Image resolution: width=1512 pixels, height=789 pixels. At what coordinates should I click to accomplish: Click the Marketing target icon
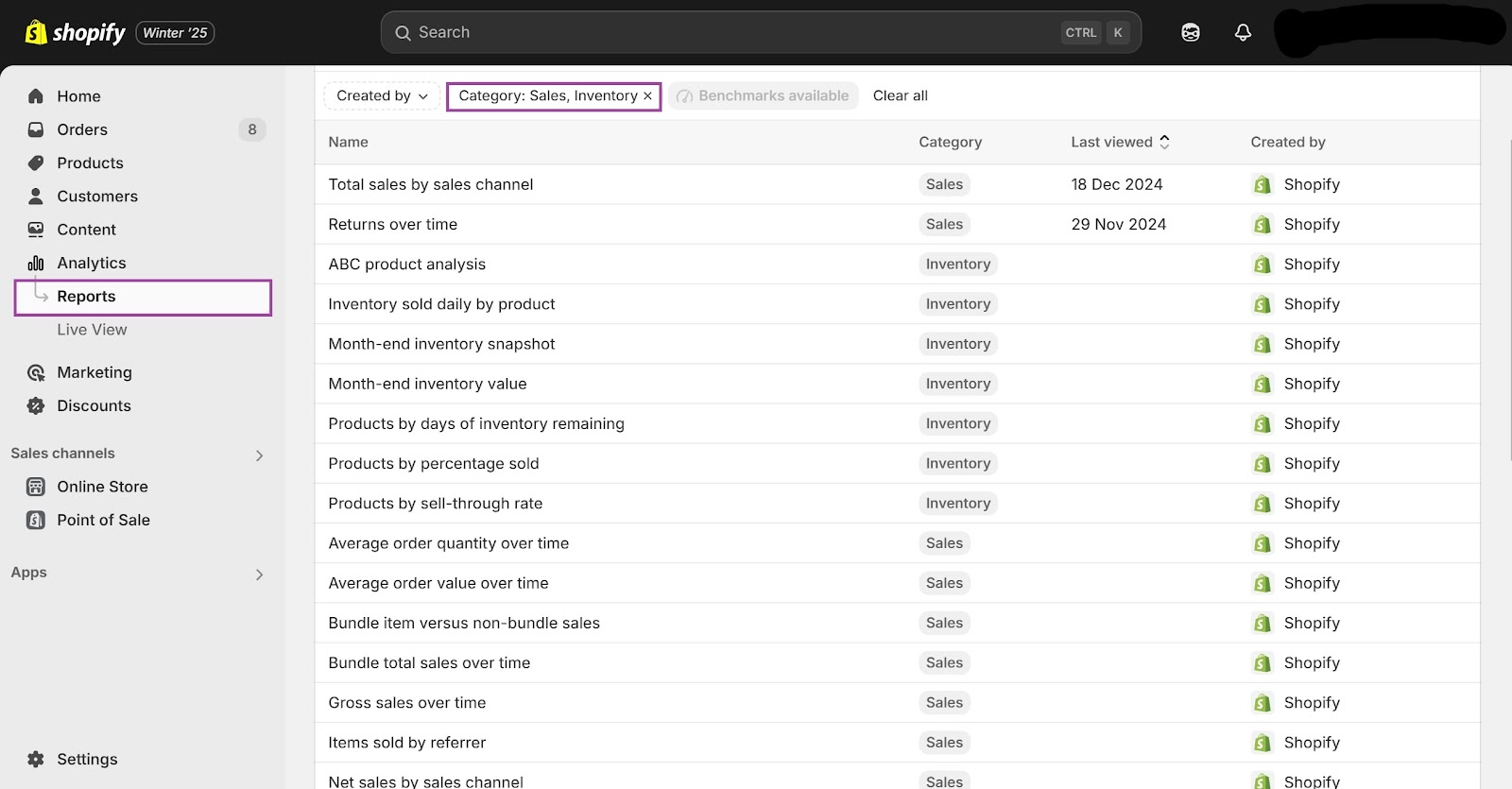tap(36, 372)
